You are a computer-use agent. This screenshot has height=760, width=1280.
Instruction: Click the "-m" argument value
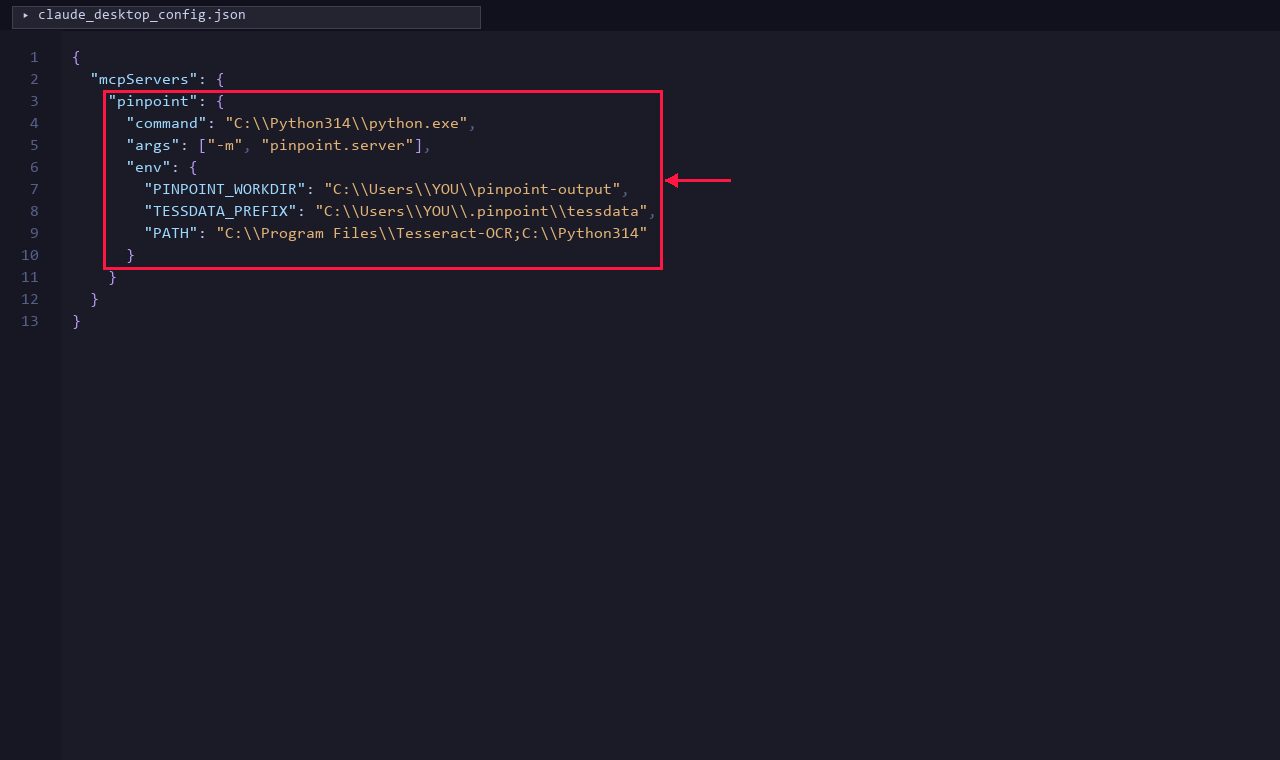coord(227,145)
